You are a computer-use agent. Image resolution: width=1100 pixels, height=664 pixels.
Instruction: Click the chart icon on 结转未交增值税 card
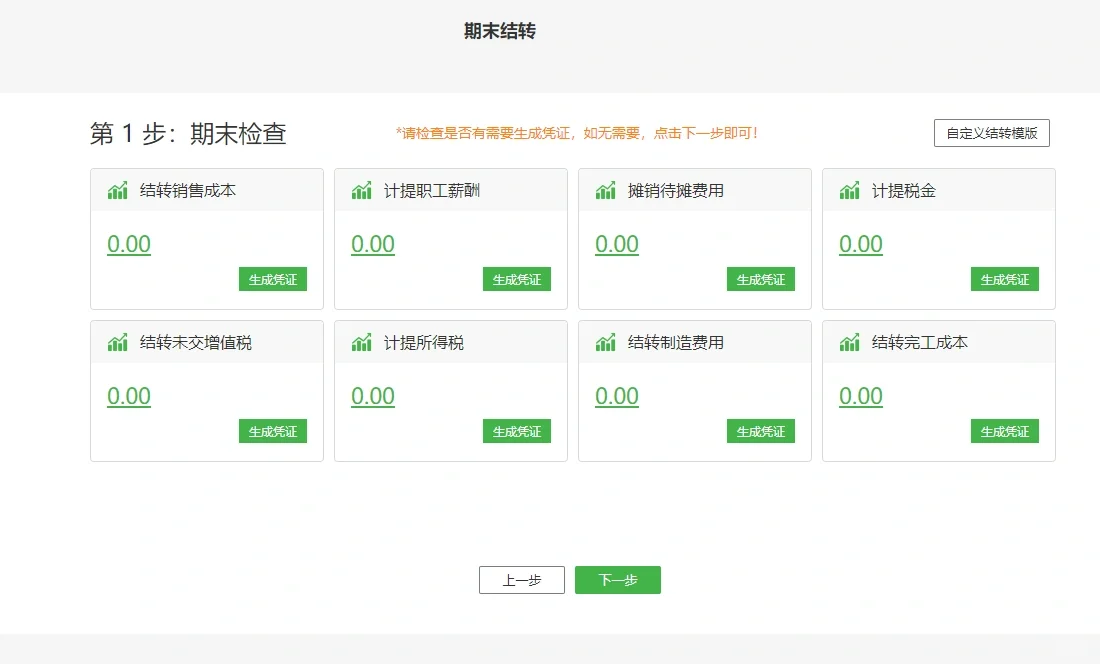[x=117, y=341]
